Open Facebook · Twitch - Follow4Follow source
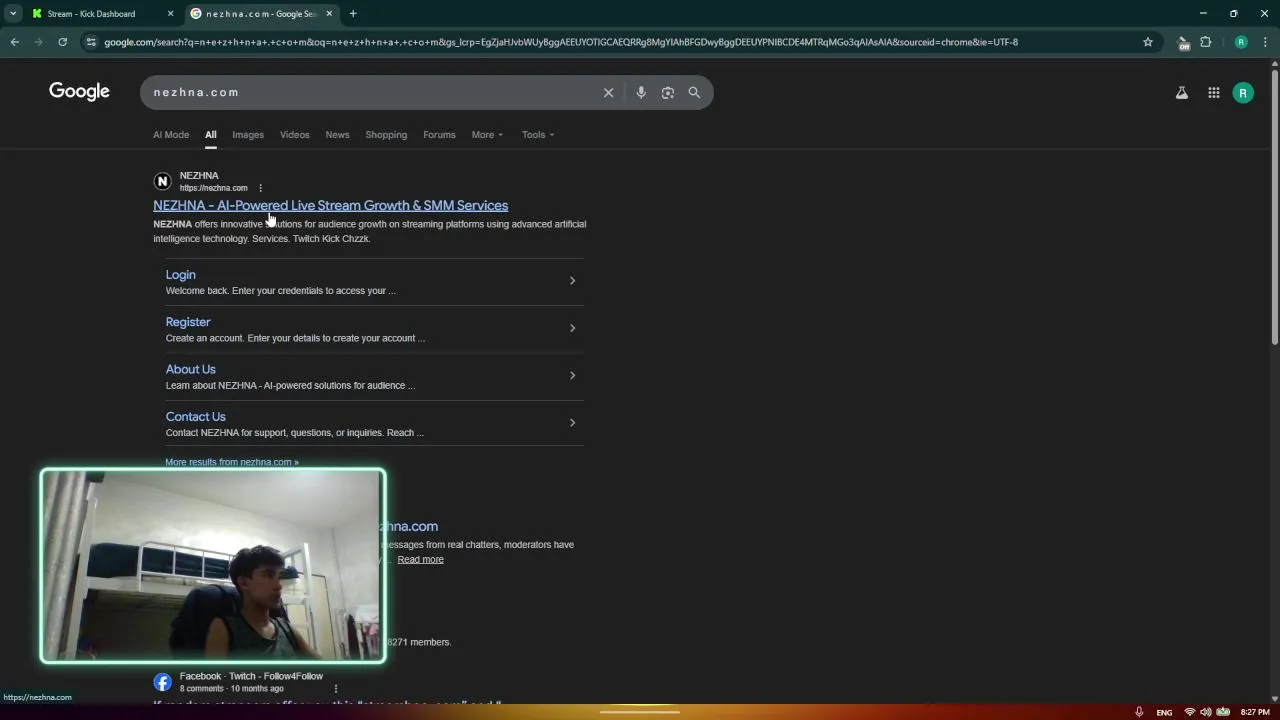 251,676
